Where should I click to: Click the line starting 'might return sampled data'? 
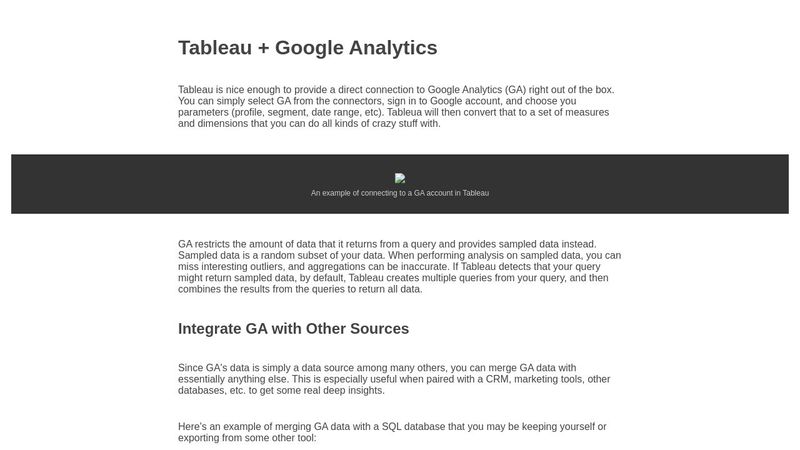[393, 278]
